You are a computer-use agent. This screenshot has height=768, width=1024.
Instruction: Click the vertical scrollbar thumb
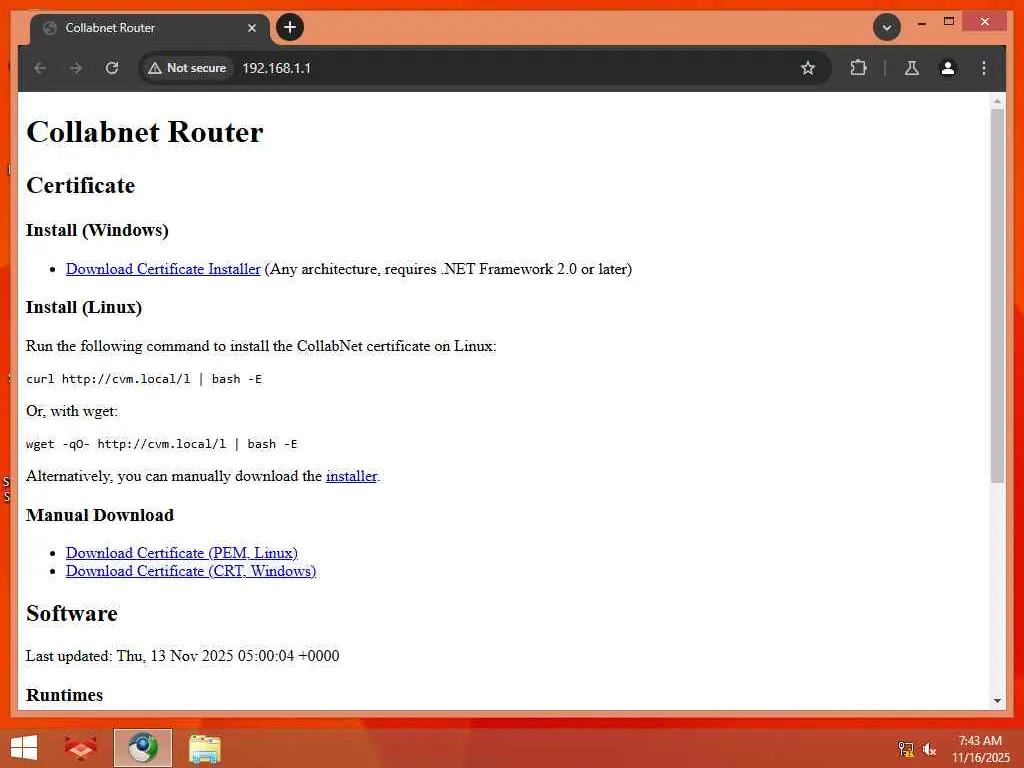(x=997, y=296)
